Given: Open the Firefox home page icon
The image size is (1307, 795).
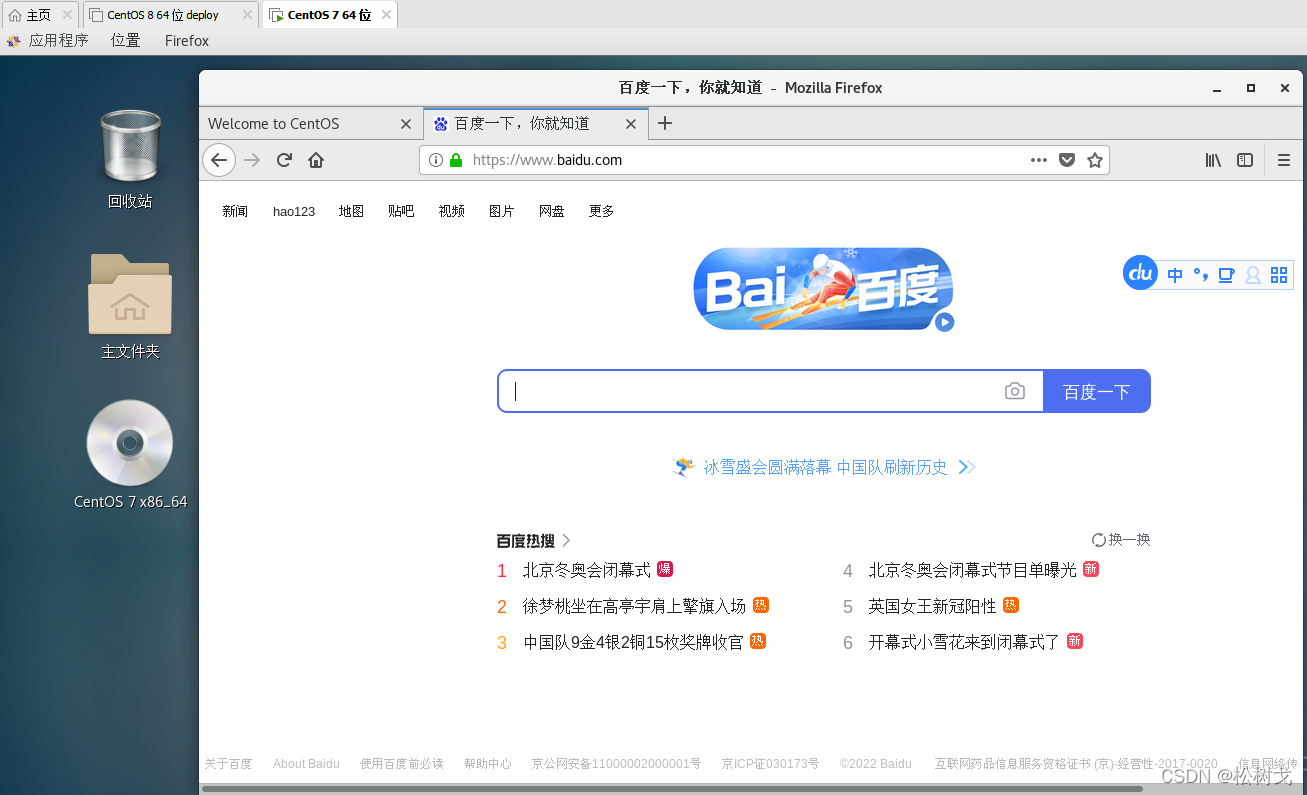Looking at the screenshot, I should click(x=316, y=160).
